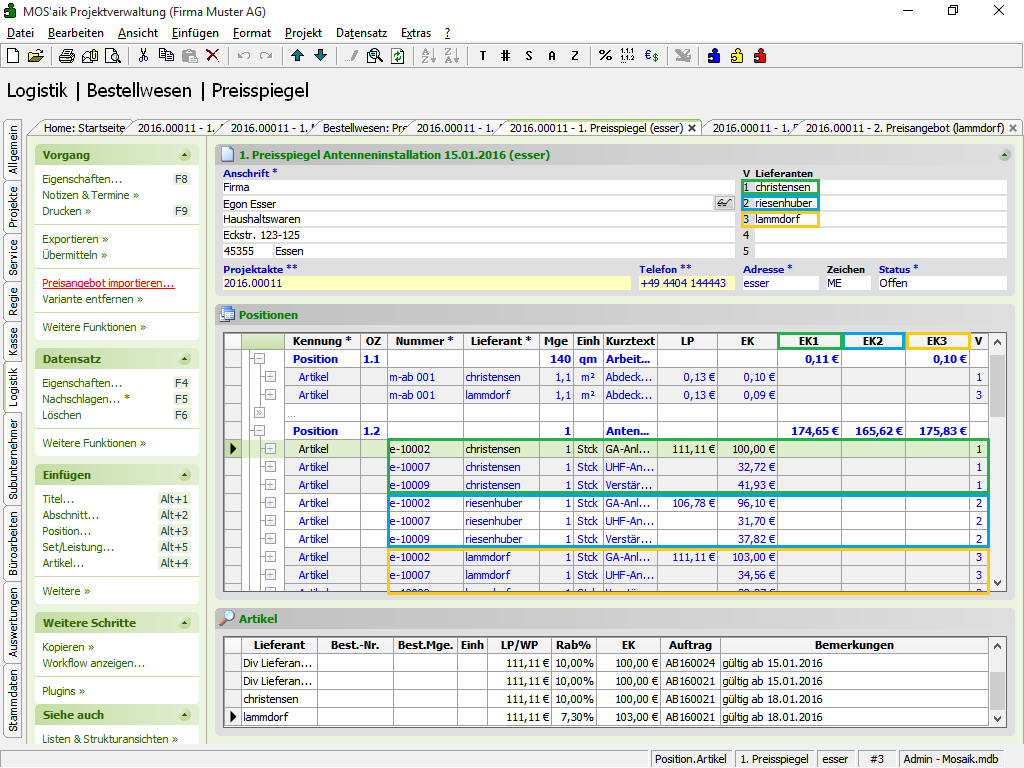Toggle the 'T' button in the toolbar

pos(482,56)
